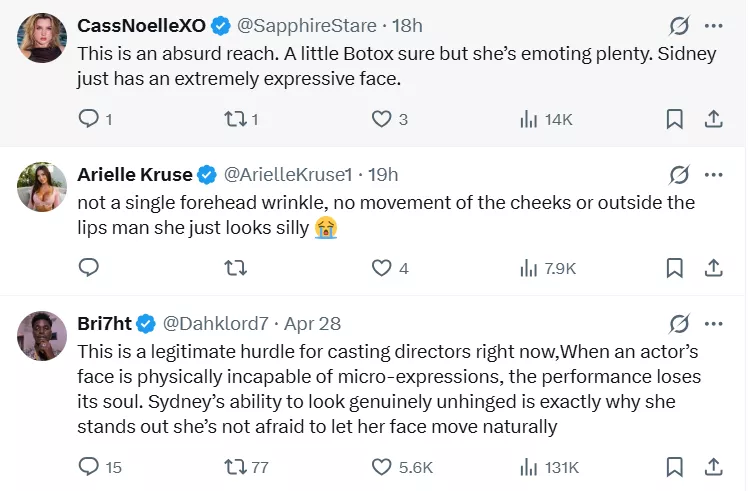Open the Arielle Kruse profile name
Image resolution: width=752 pixels, height=491 pixels.
[x=135, y=175]
